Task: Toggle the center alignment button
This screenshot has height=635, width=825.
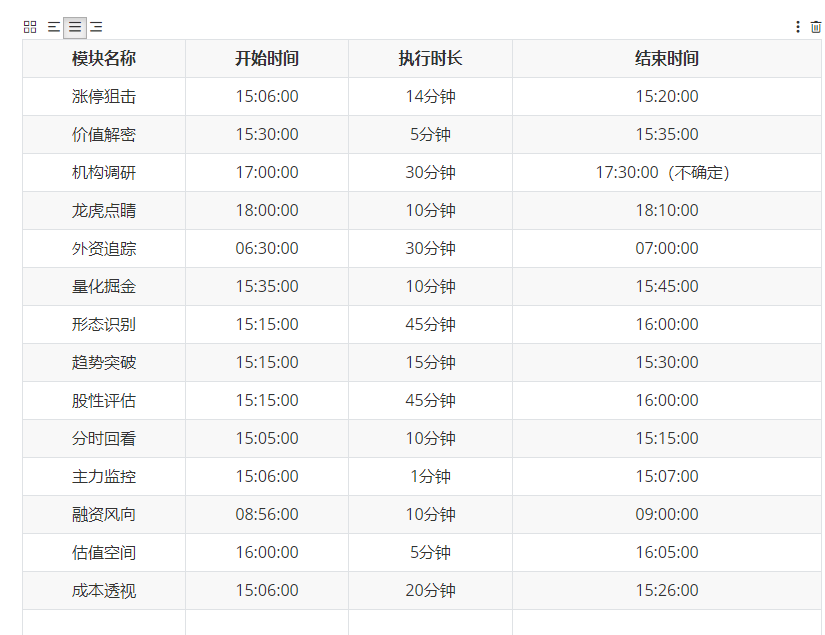Action: [75, 27]
